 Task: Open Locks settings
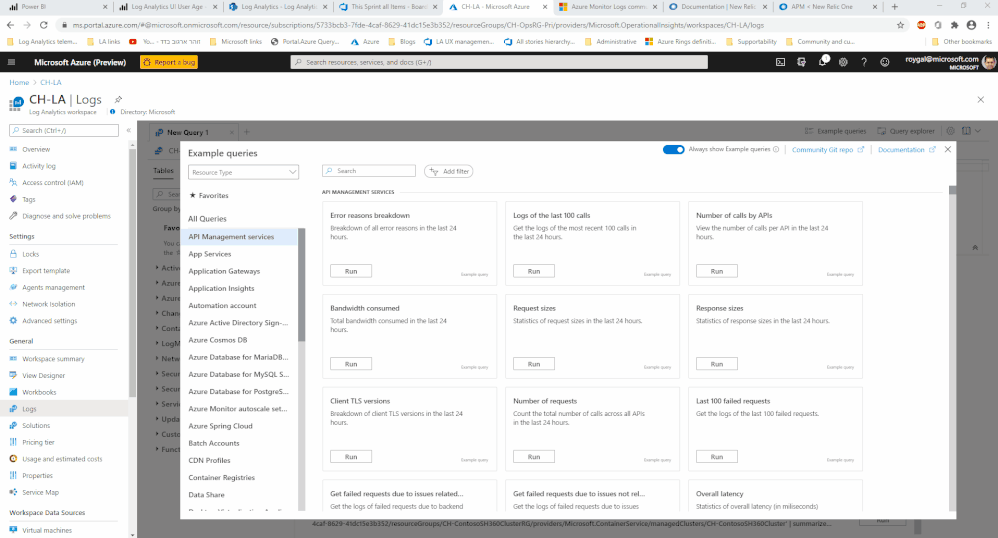pyautogui.click(x=31, y=253)
